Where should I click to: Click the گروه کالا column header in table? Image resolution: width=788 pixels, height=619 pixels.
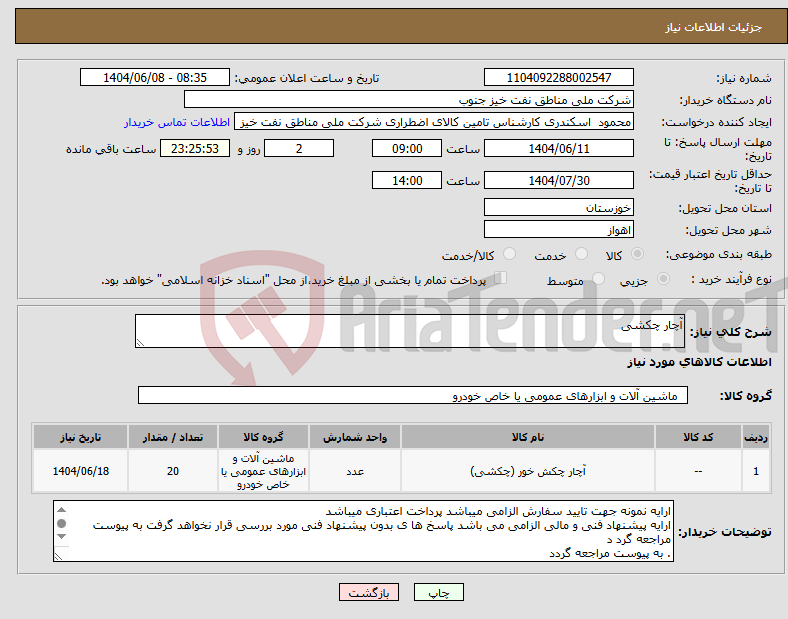[x=263, y=437]
